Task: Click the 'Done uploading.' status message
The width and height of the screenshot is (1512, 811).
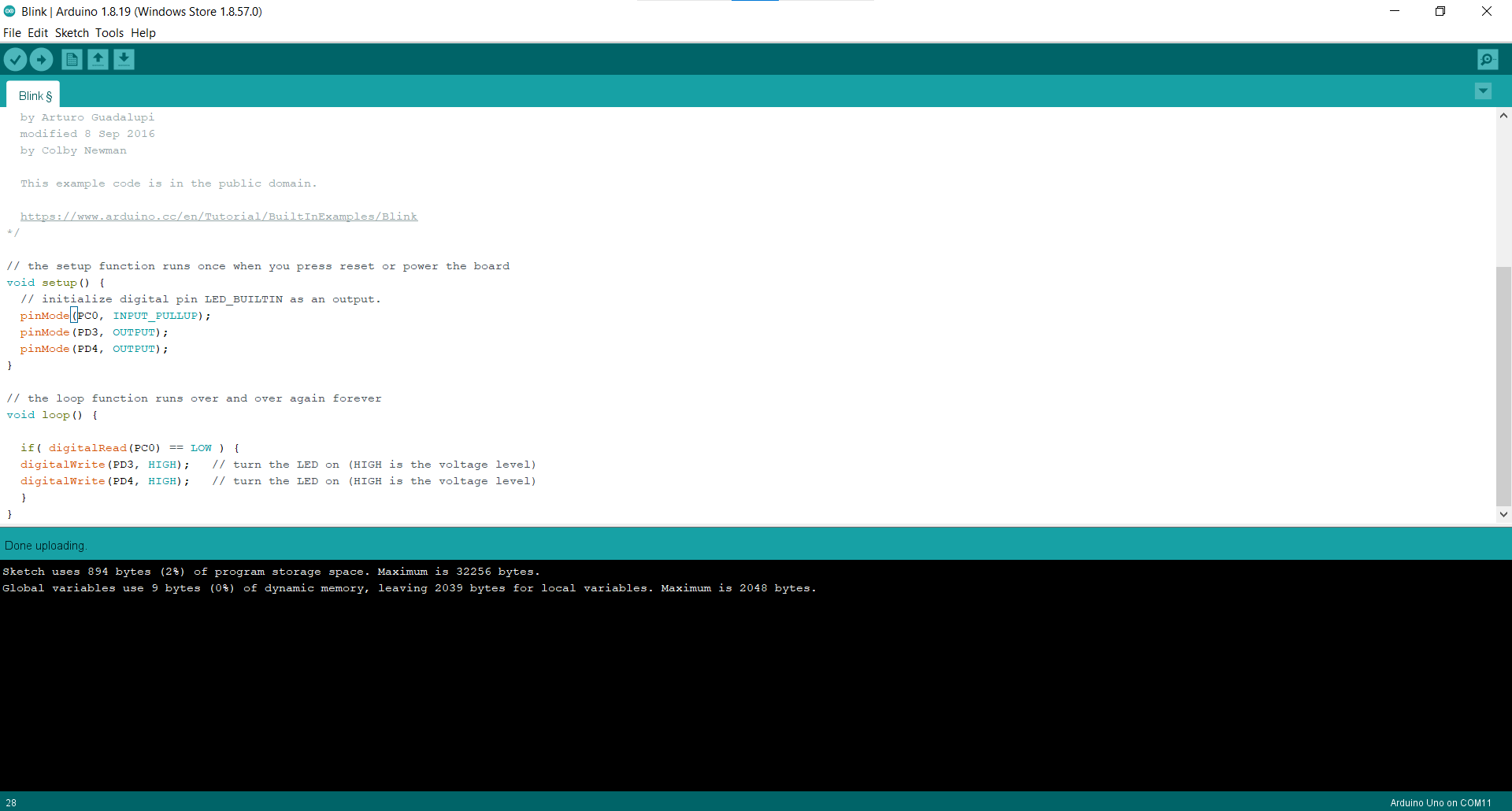Action: tap(46, 546)
